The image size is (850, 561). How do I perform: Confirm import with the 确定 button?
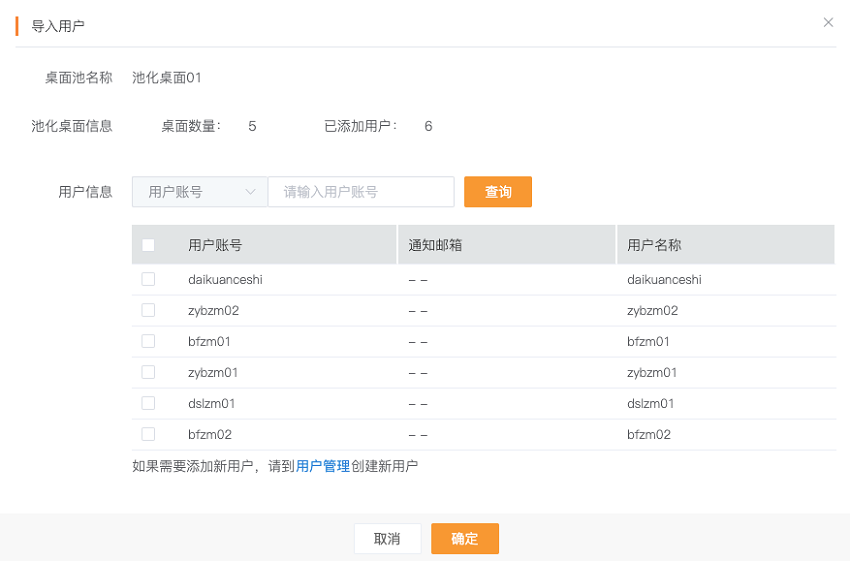[x=465, y=539]
